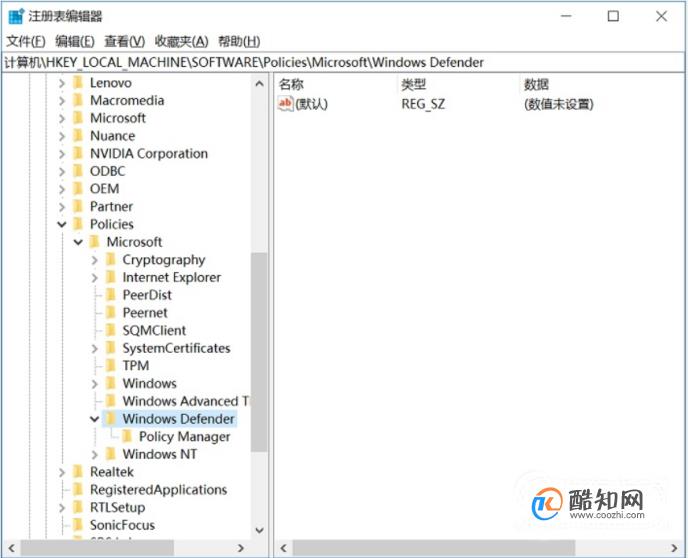Click the NVIDIA Corporation folder icon

[78, 153]
